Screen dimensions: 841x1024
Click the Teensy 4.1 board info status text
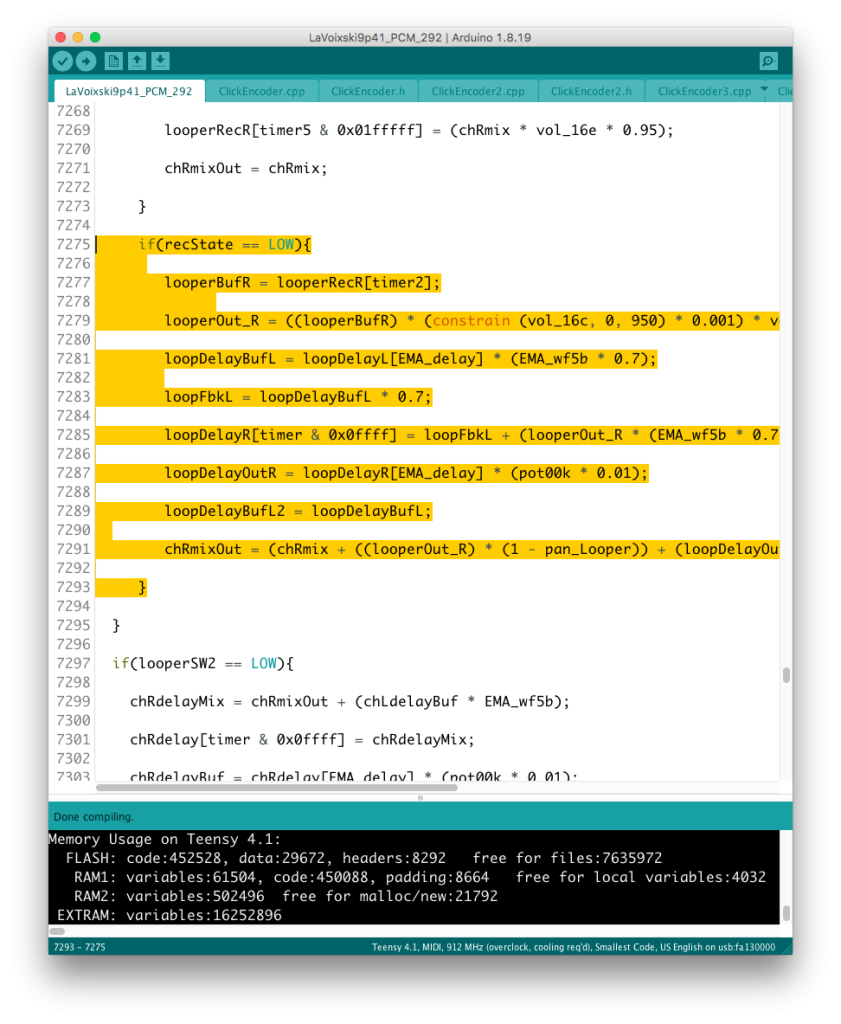pyautogui.click(x=573, y=947)
